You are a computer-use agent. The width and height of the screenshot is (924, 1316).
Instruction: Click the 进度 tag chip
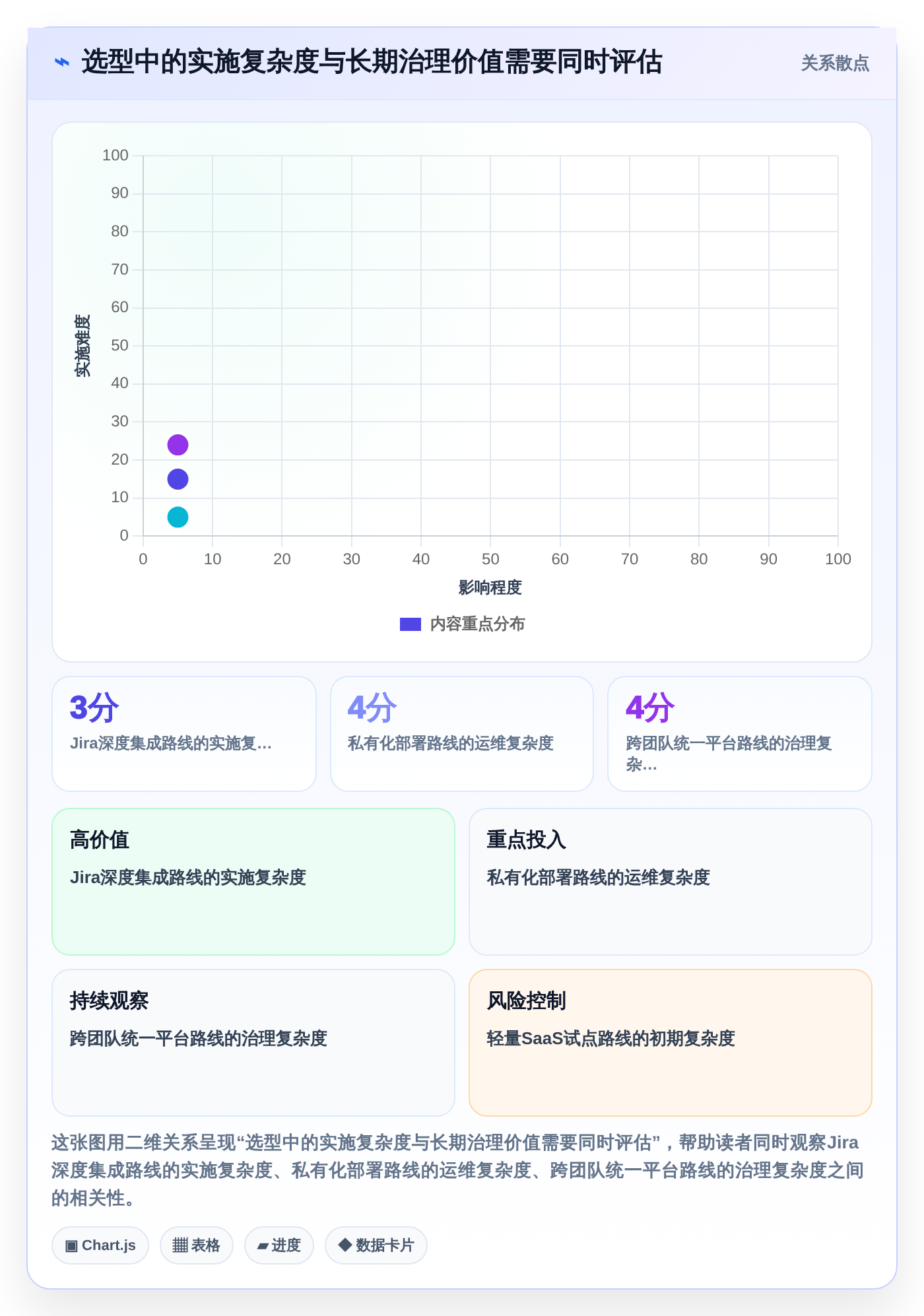tap(279, 1245)
